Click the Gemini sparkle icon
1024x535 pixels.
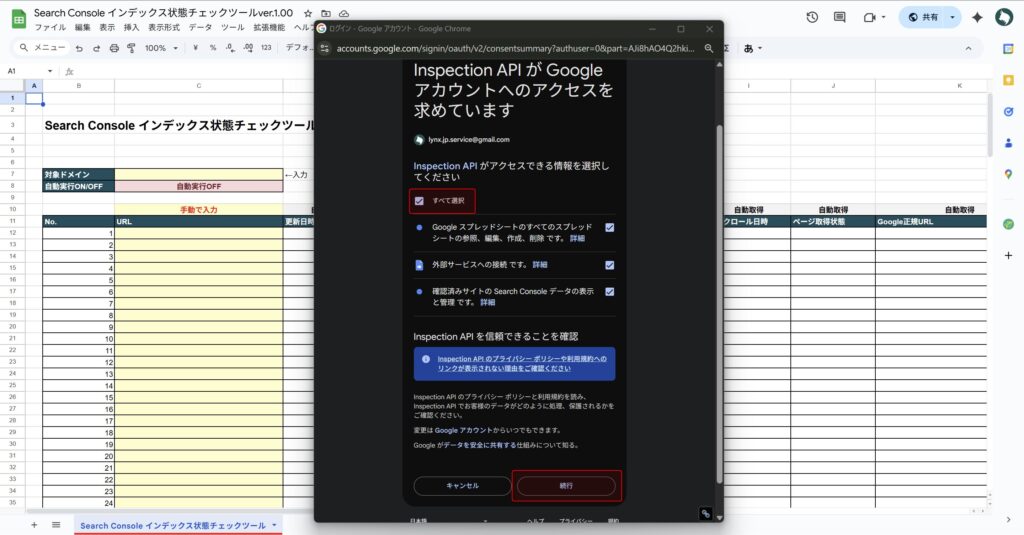[977, 18]
